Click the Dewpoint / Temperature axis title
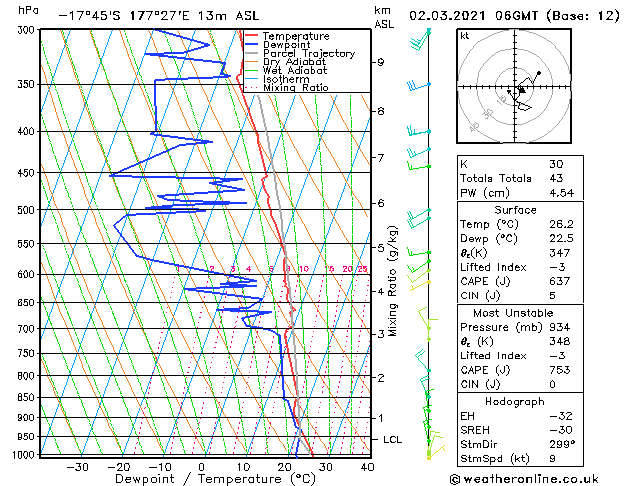The image size is (629, 486). [x=215, y=479]
